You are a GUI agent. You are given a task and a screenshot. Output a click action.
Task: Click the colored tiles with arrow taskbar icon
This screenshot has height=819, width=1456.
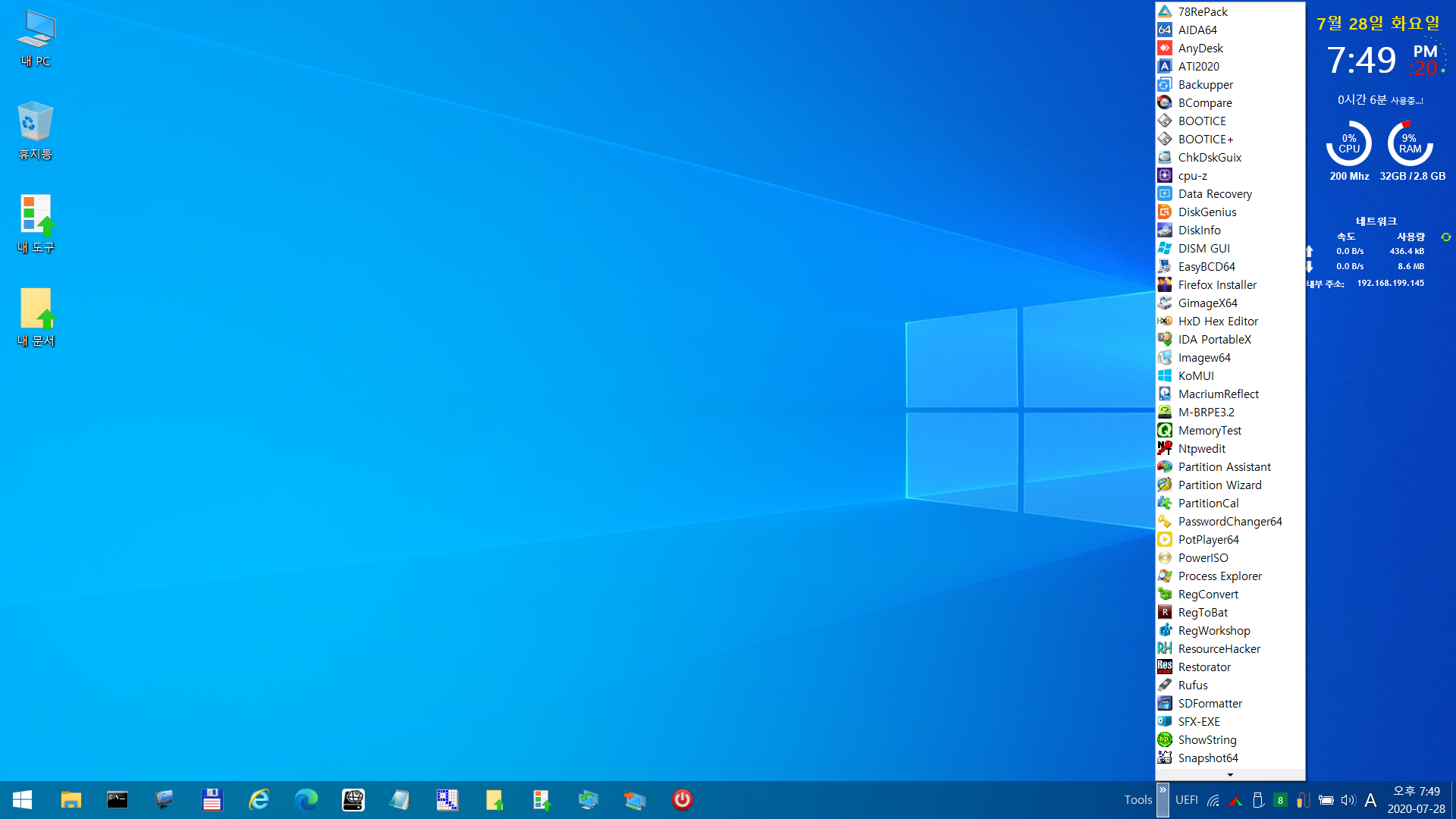pos(541,800)
